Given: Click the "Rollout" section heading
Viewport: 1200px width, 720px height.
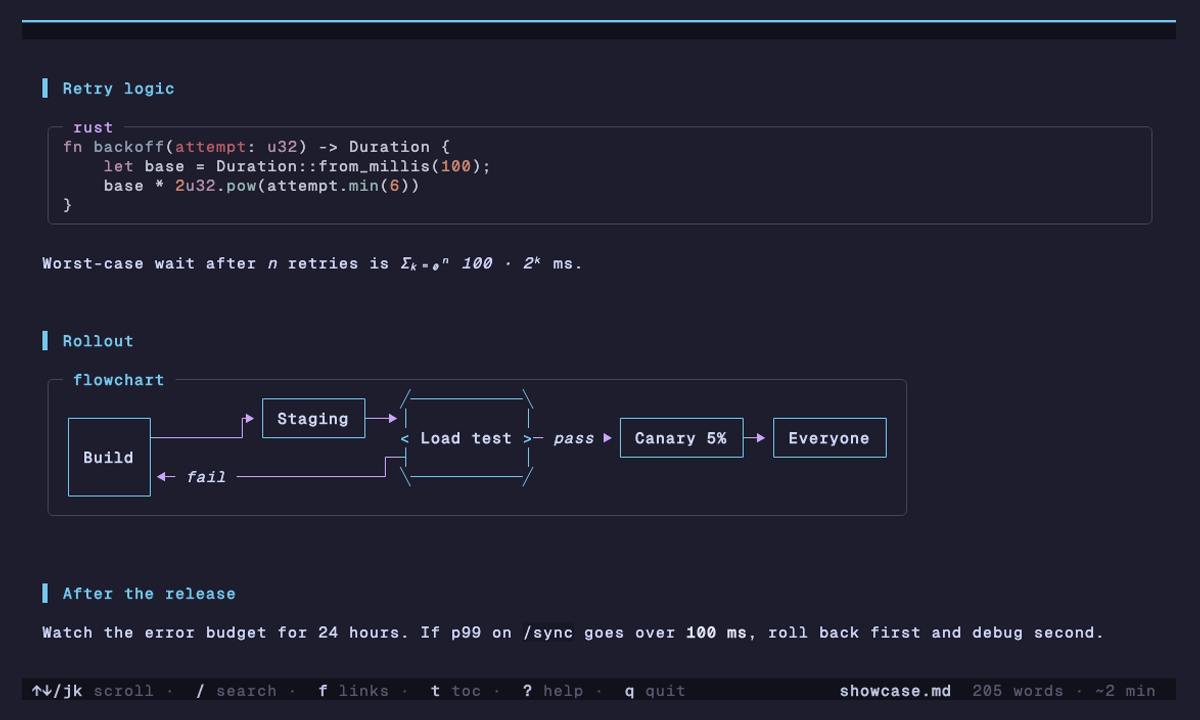Looking at the screenshot, I should pyautogui.click(x=98, y=341).
